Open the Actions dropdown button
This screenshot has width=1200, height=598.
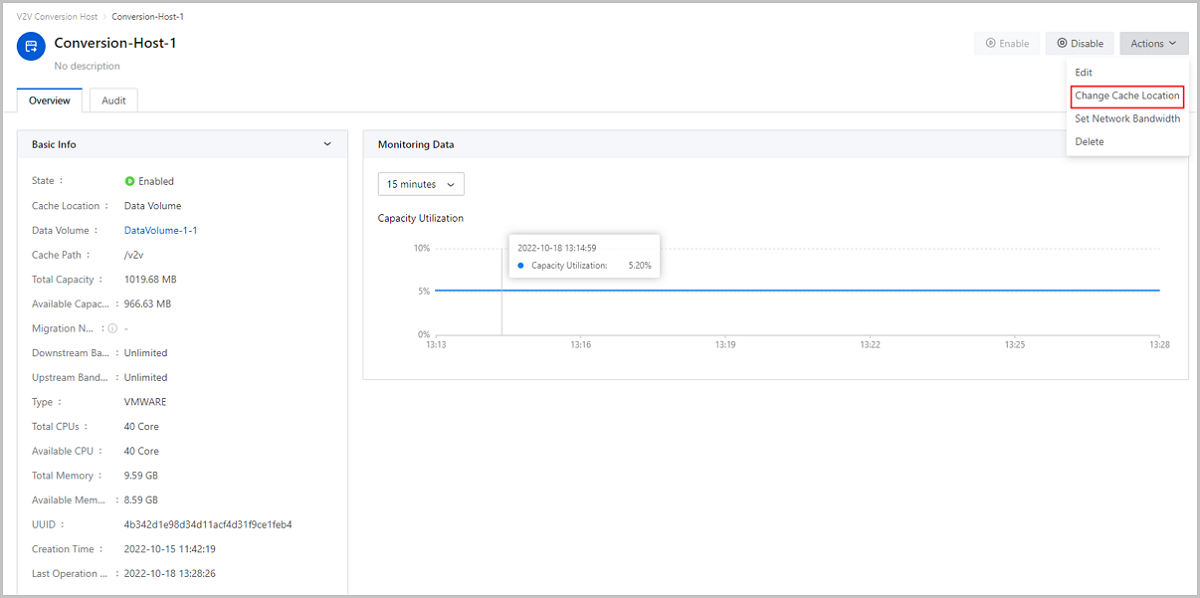coord(1153,44)
